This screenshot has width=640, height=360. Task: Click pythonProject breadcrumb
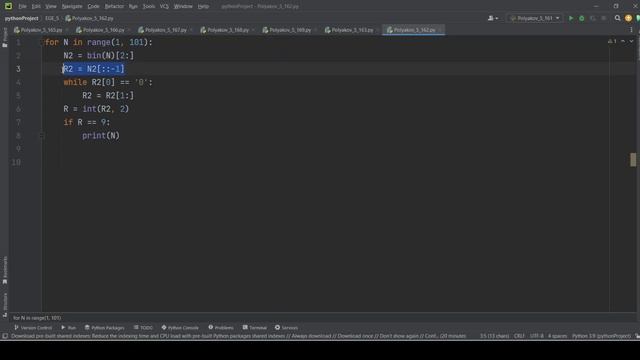pos(22,18)
